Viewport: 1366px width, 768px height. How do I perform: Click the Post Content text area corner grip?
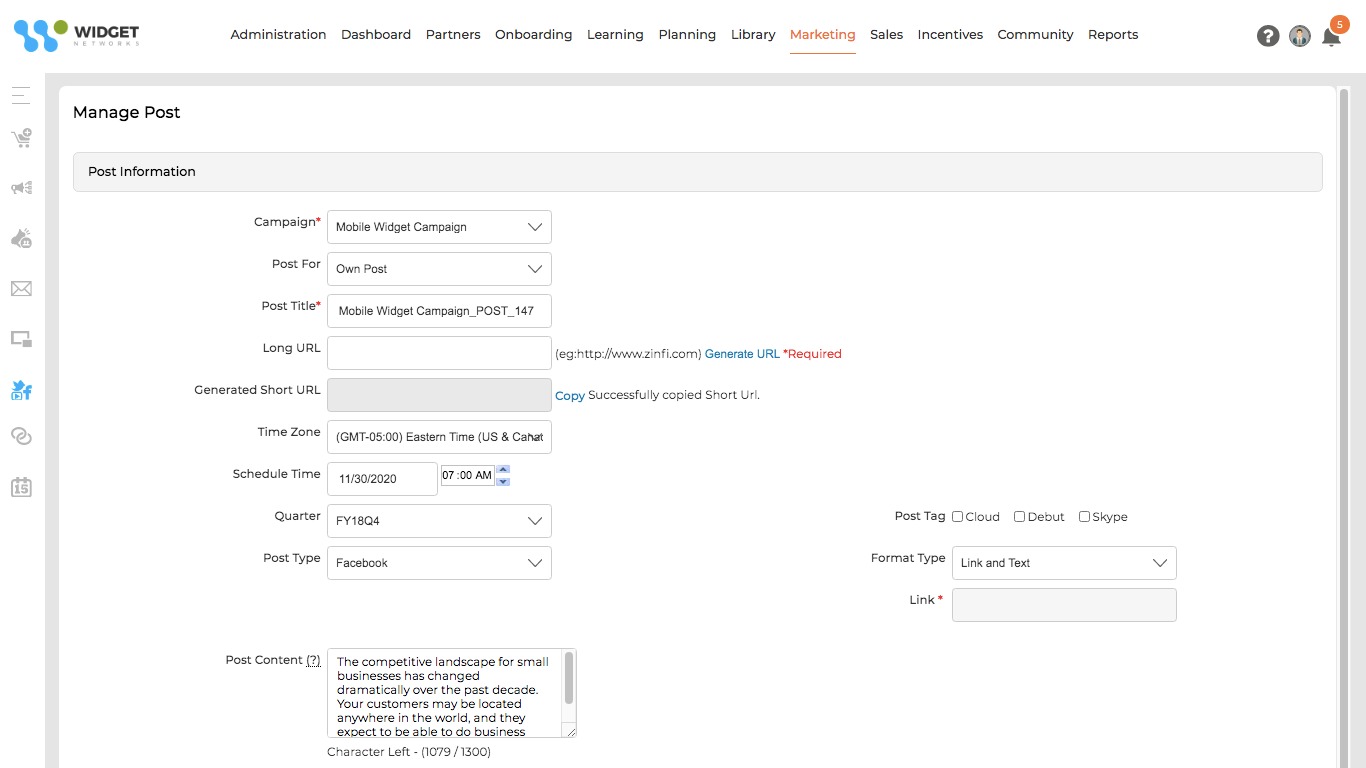(570, 731)
